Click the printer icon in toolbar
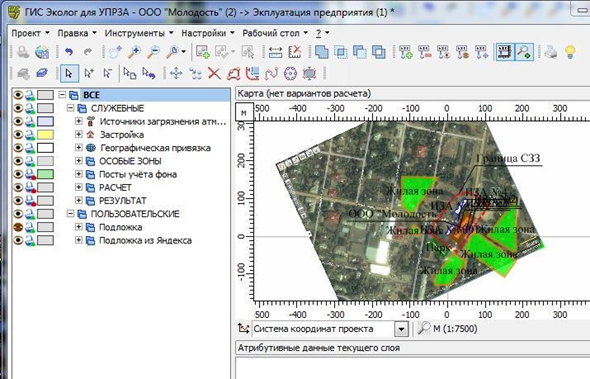The width and height of the screenshot is (590, 379). [x=551, y=52]
